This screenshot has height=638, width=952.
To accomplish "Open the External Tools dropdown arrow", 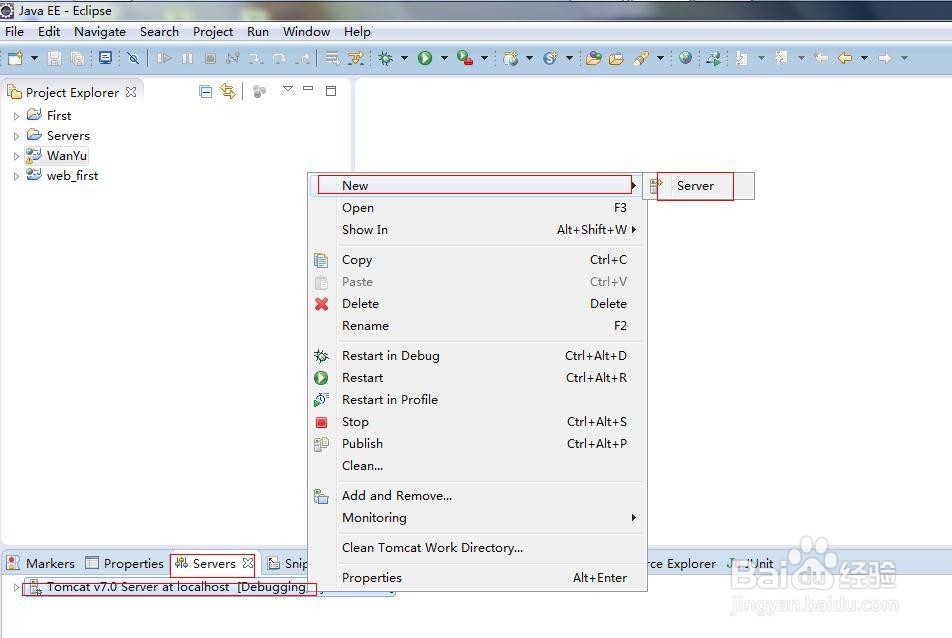I will (x=484, y=58).
